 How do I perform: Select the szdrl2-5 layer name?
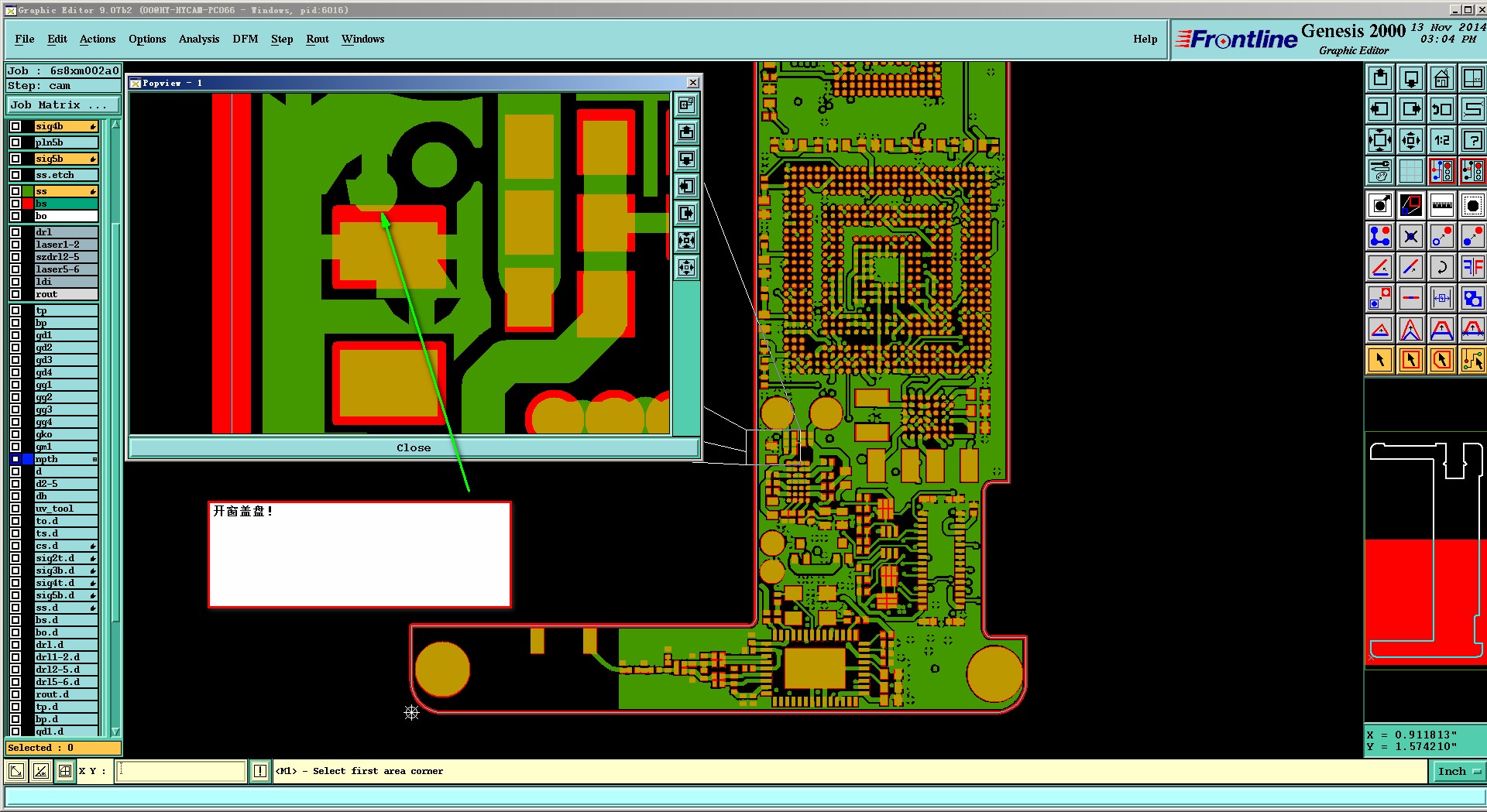tap(66, 257)
